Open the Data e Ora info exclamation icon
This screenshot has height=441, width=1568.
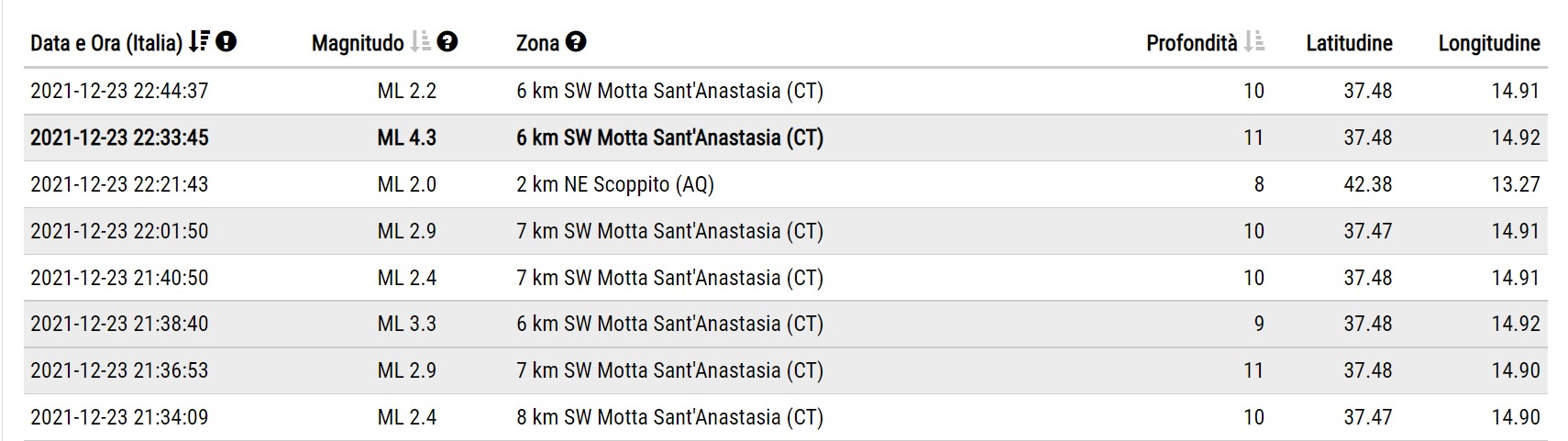(x=226, y=42)
